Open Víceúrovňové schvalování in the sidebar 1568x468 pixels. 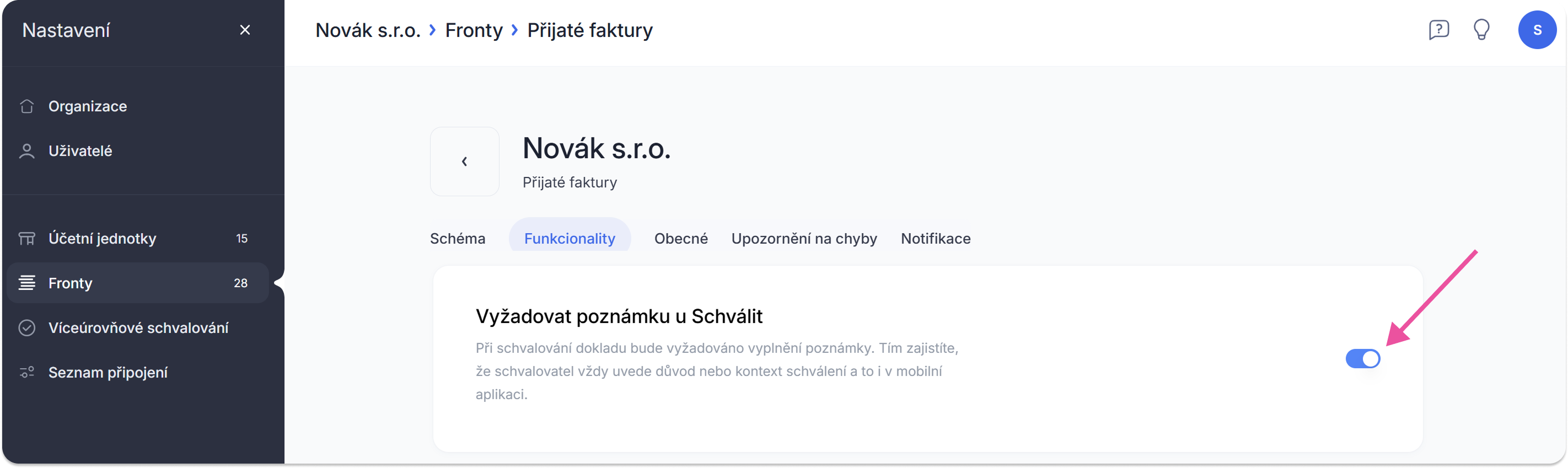click(138, 328)
